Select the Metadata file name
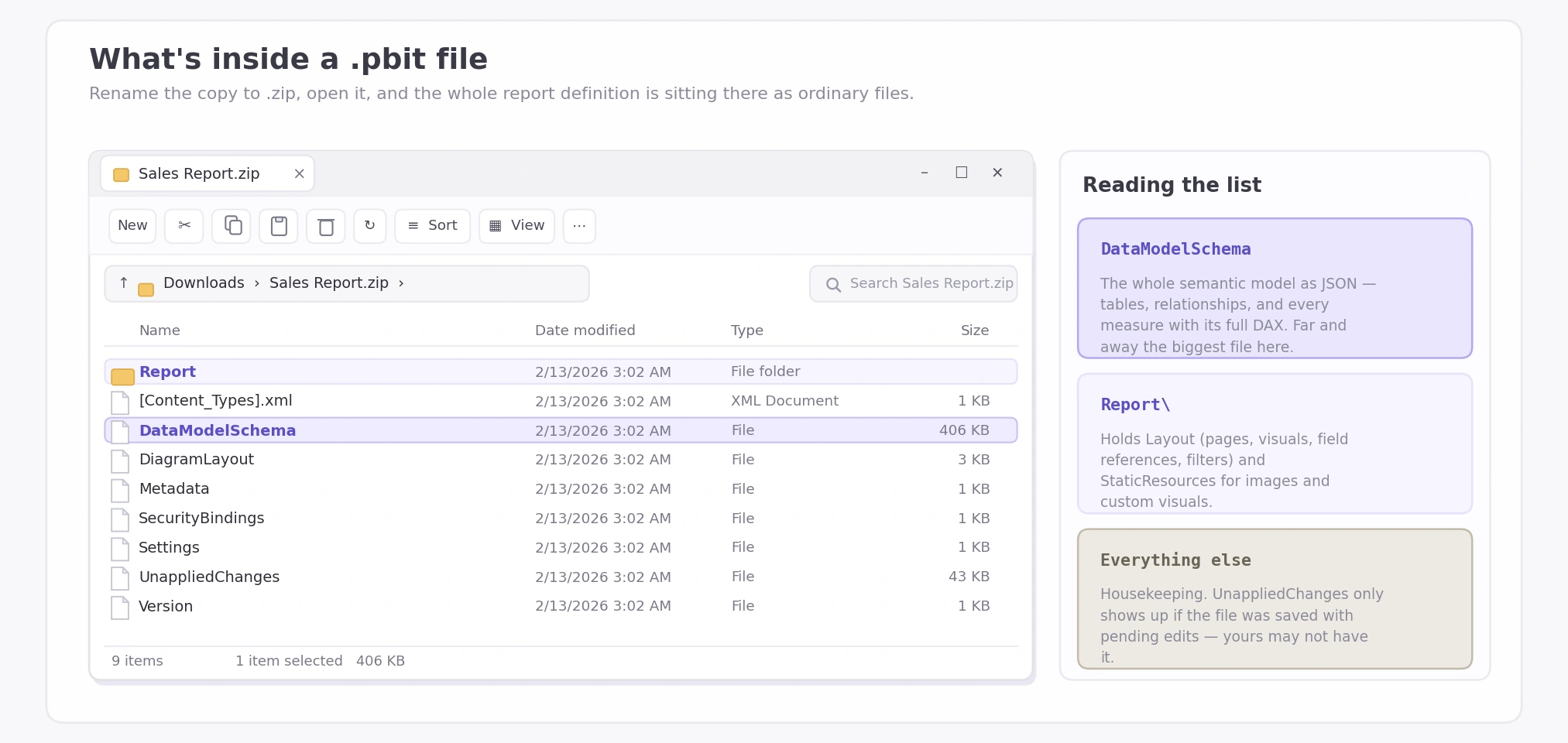This screenshot has height=743, width=1568. tap(174, 489)
